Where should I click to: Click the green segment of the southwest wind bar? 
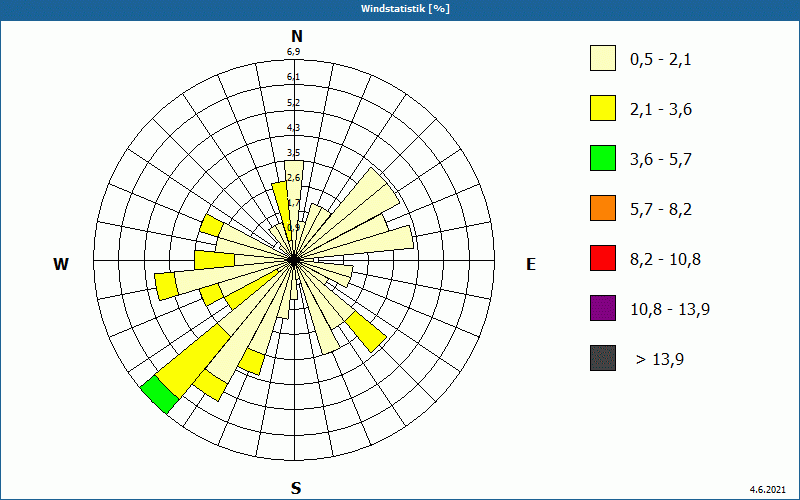[x=160, y=395]
